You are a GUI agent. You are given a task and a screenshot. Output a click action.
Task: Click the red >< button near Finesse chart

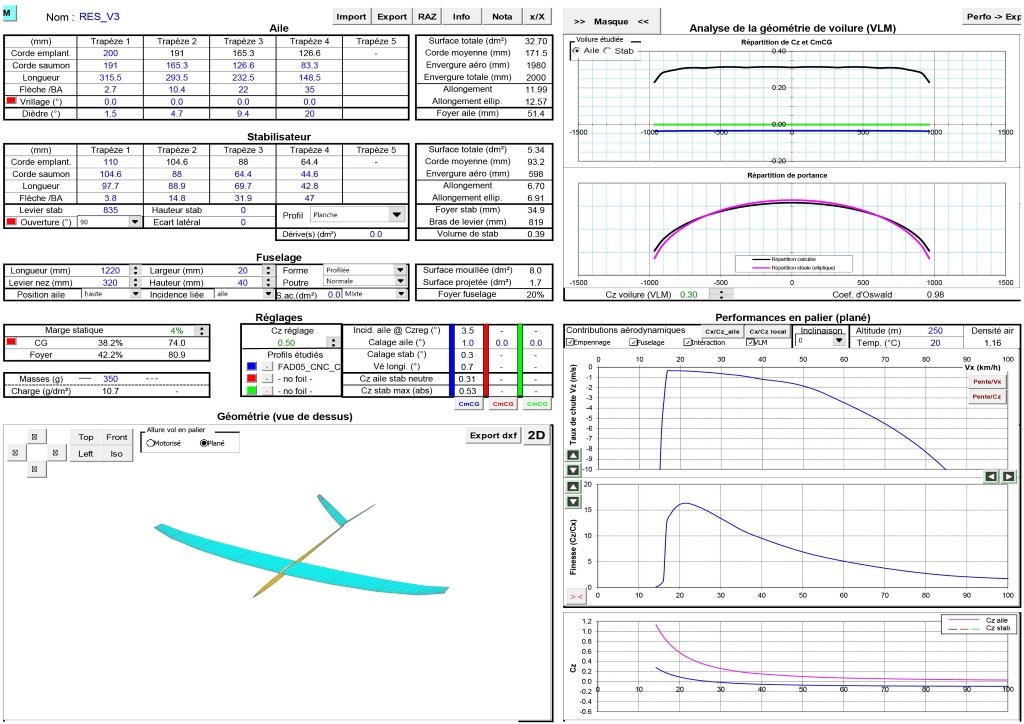[576, 596]
